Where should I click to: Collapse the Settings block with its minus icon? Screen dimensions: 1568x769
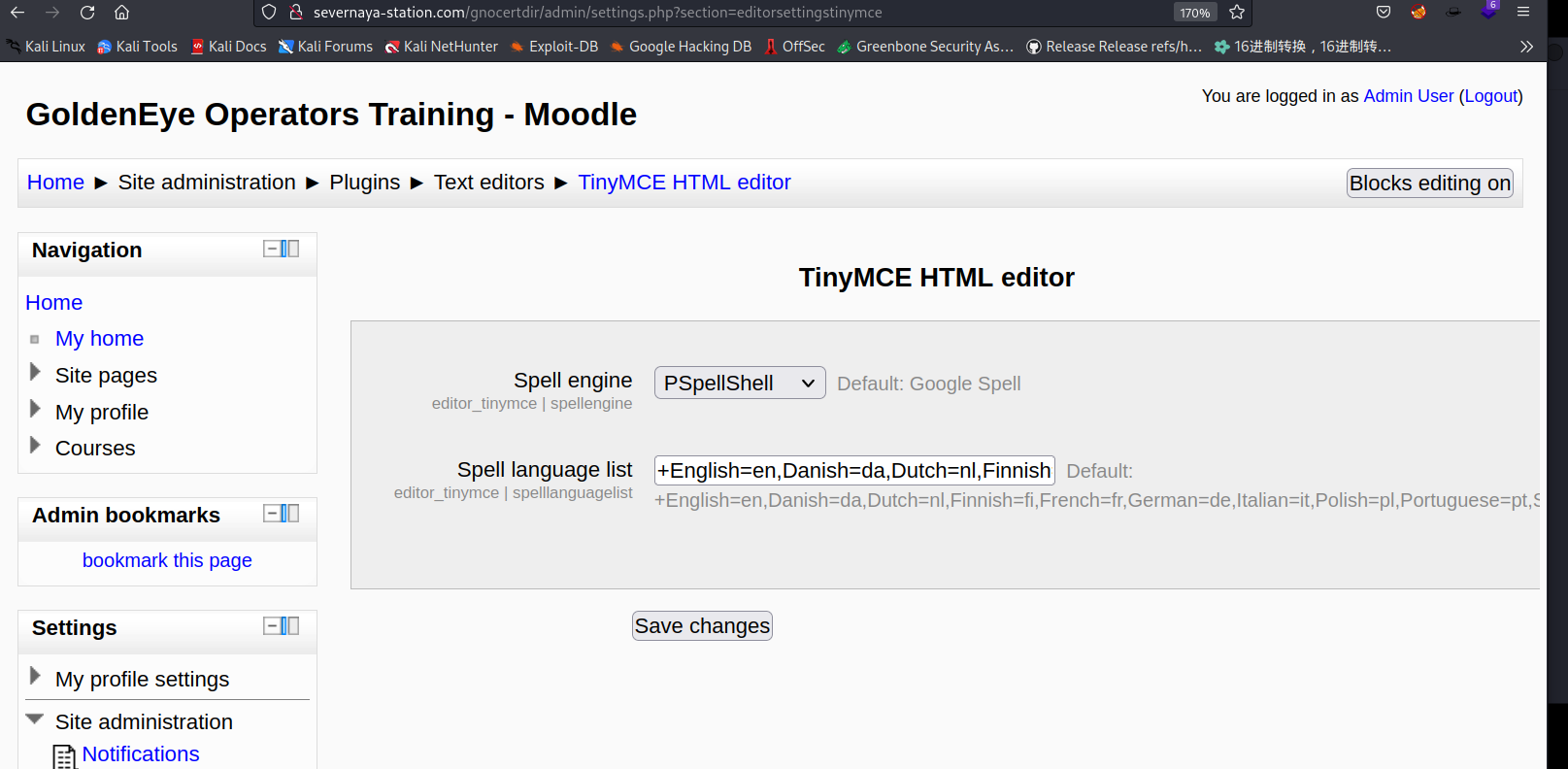coord(272,625)
